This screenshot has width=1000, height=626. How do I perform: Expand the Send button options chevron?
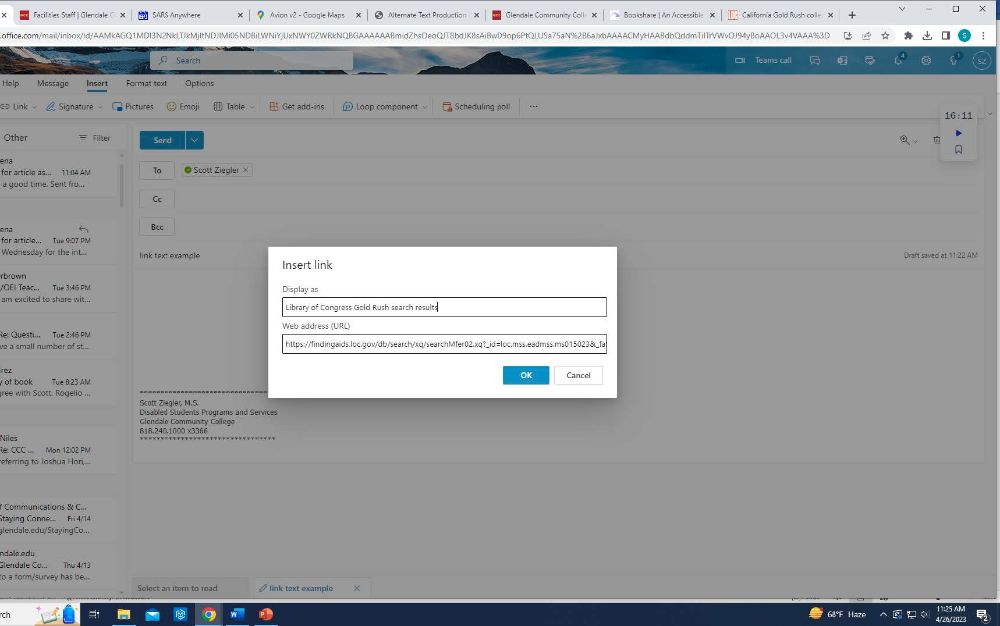[x=193, y=140]
